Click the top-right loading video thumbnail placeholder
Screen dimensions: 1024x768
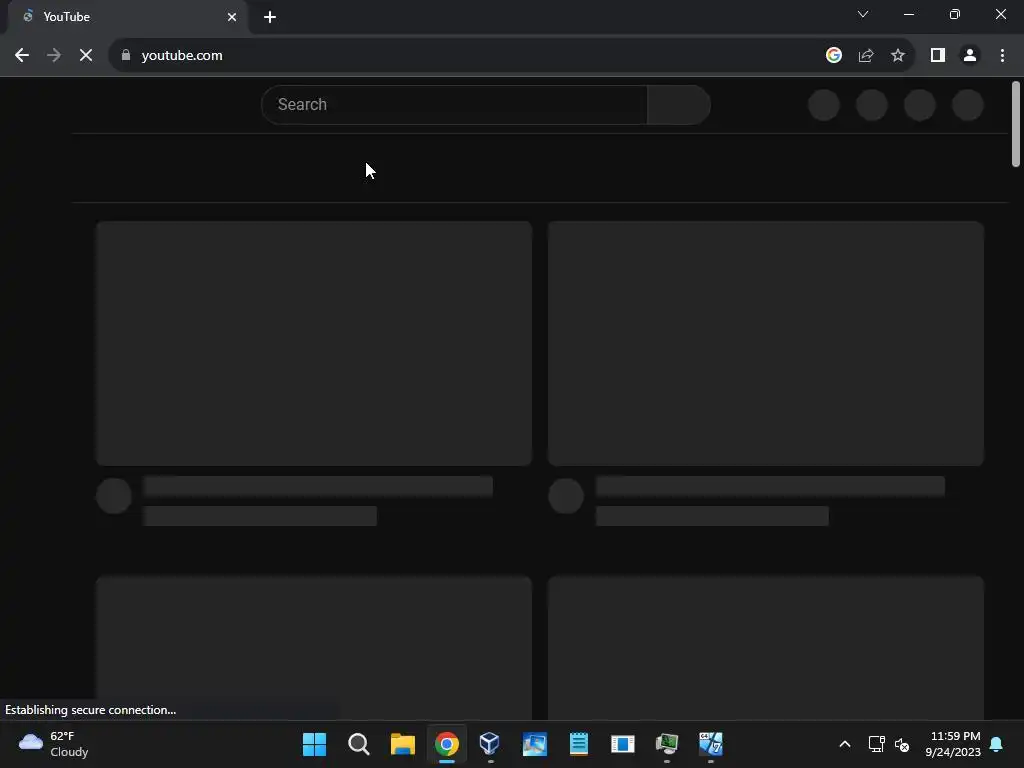[x=766, y=344]
